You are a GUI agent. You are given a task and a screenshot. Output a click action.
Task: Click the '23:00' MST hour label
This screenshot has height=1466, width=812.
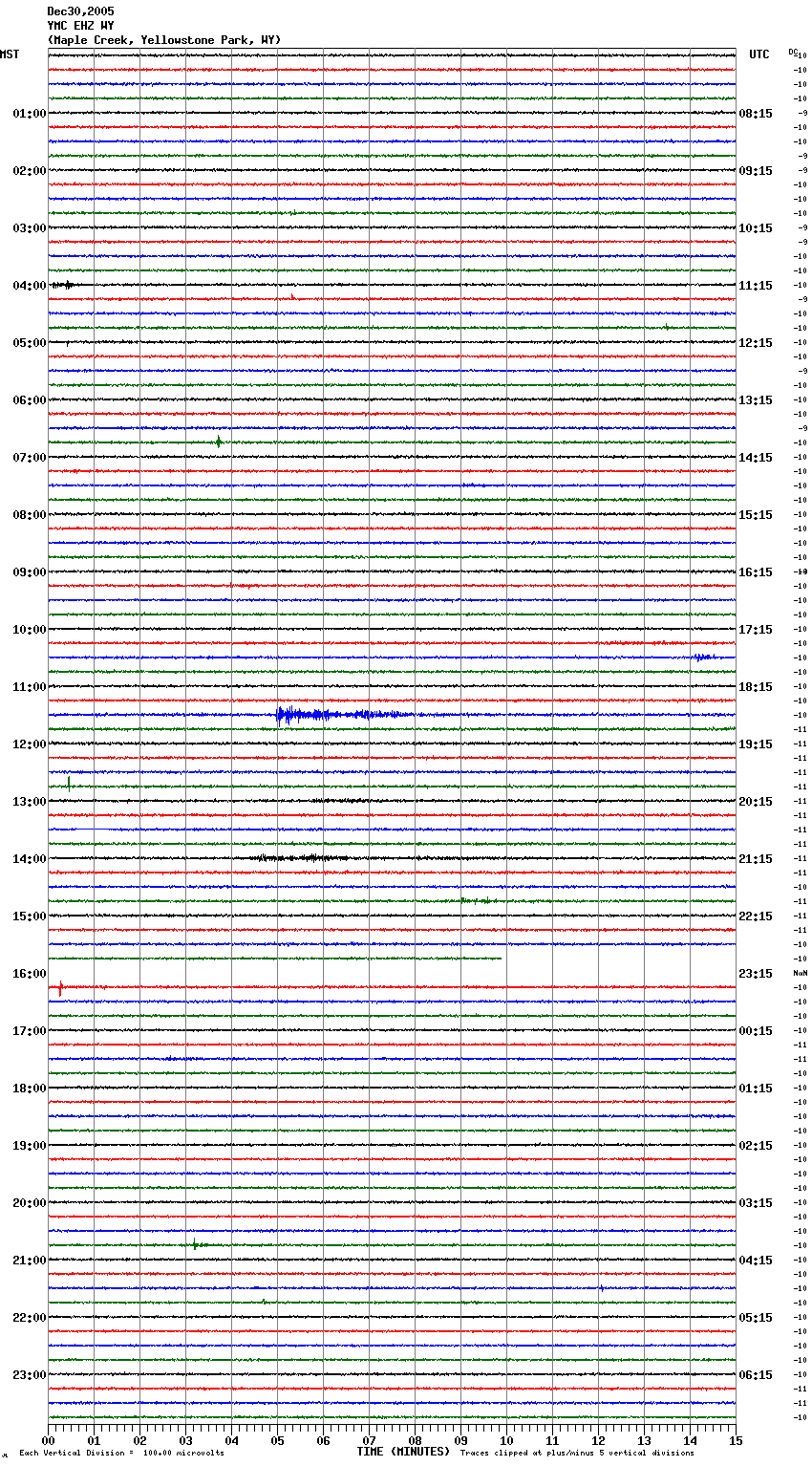[x=30, y=1375]
